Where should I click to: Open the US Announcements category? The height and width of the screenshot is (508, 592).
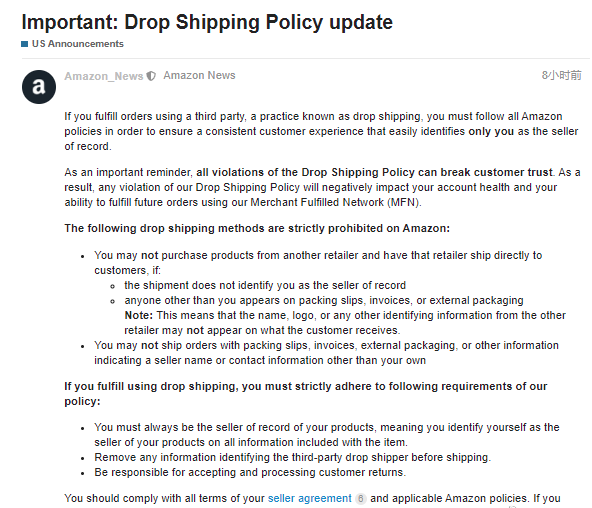coord(77,44)
